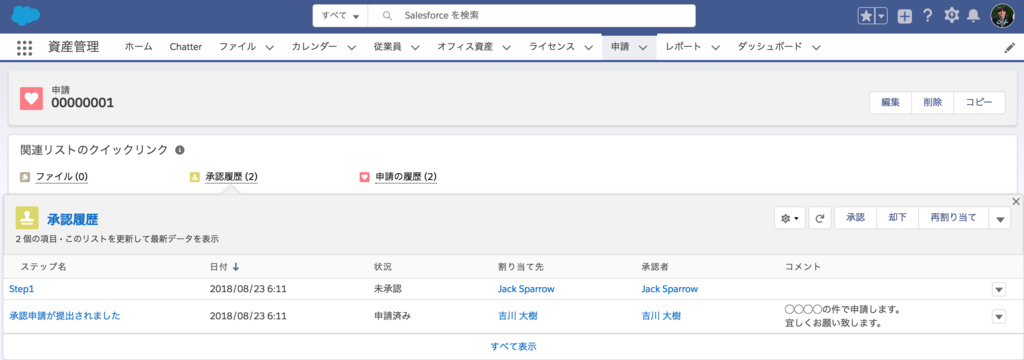Open the オフィス資産 tab
The image size is (1024, 360).
point(465,47)
